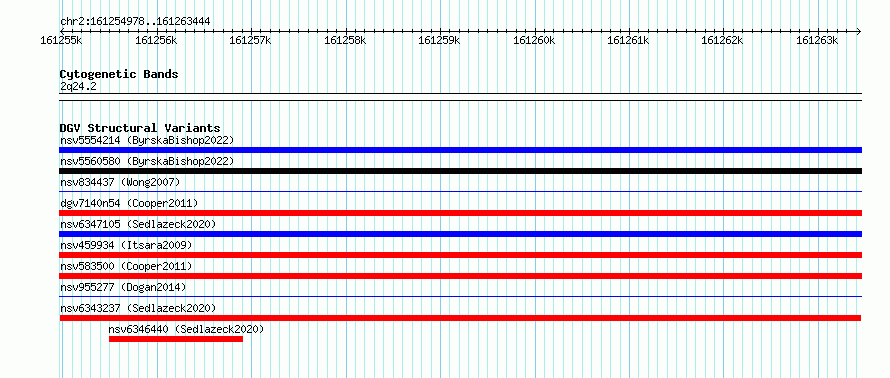Select the red bar under nsv583500
The height and width of the screenshot is (378, 890).
click(460, 276)
